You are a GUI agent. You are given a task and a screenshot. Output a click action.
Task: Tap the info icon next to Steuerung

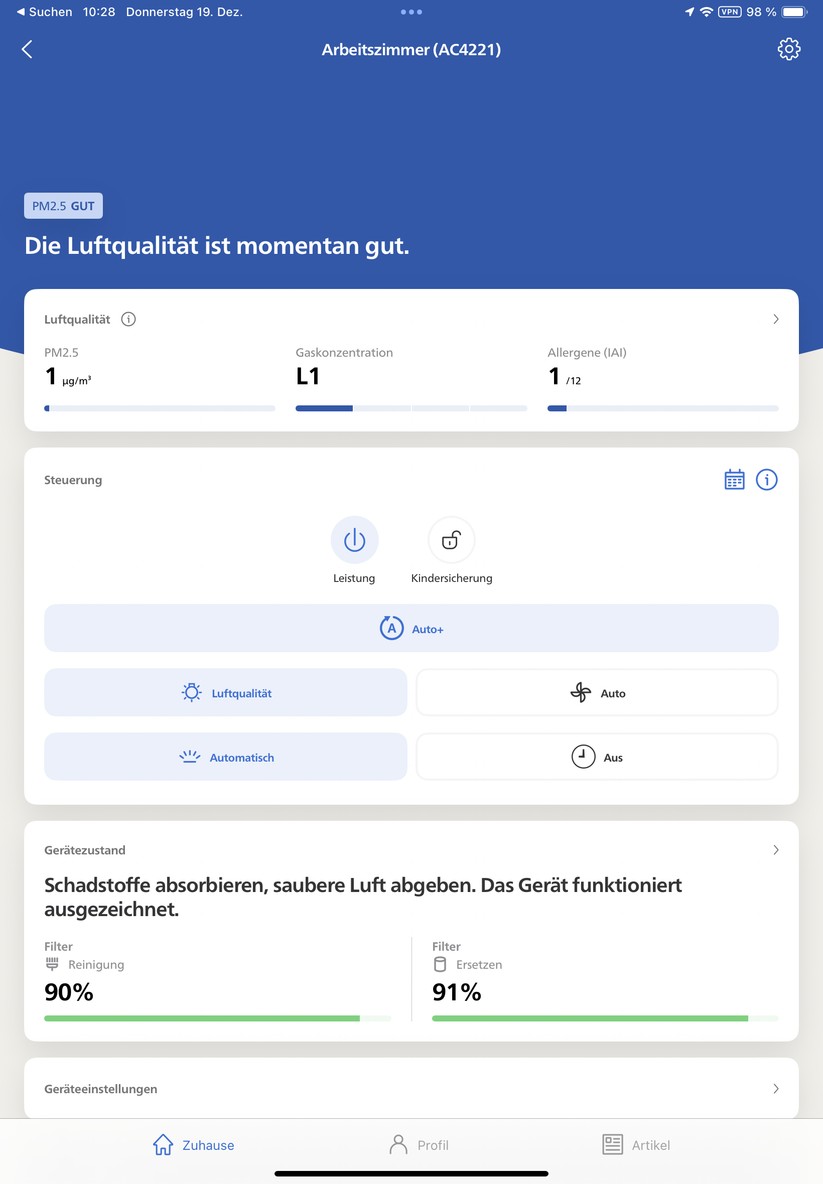[767, 479]
